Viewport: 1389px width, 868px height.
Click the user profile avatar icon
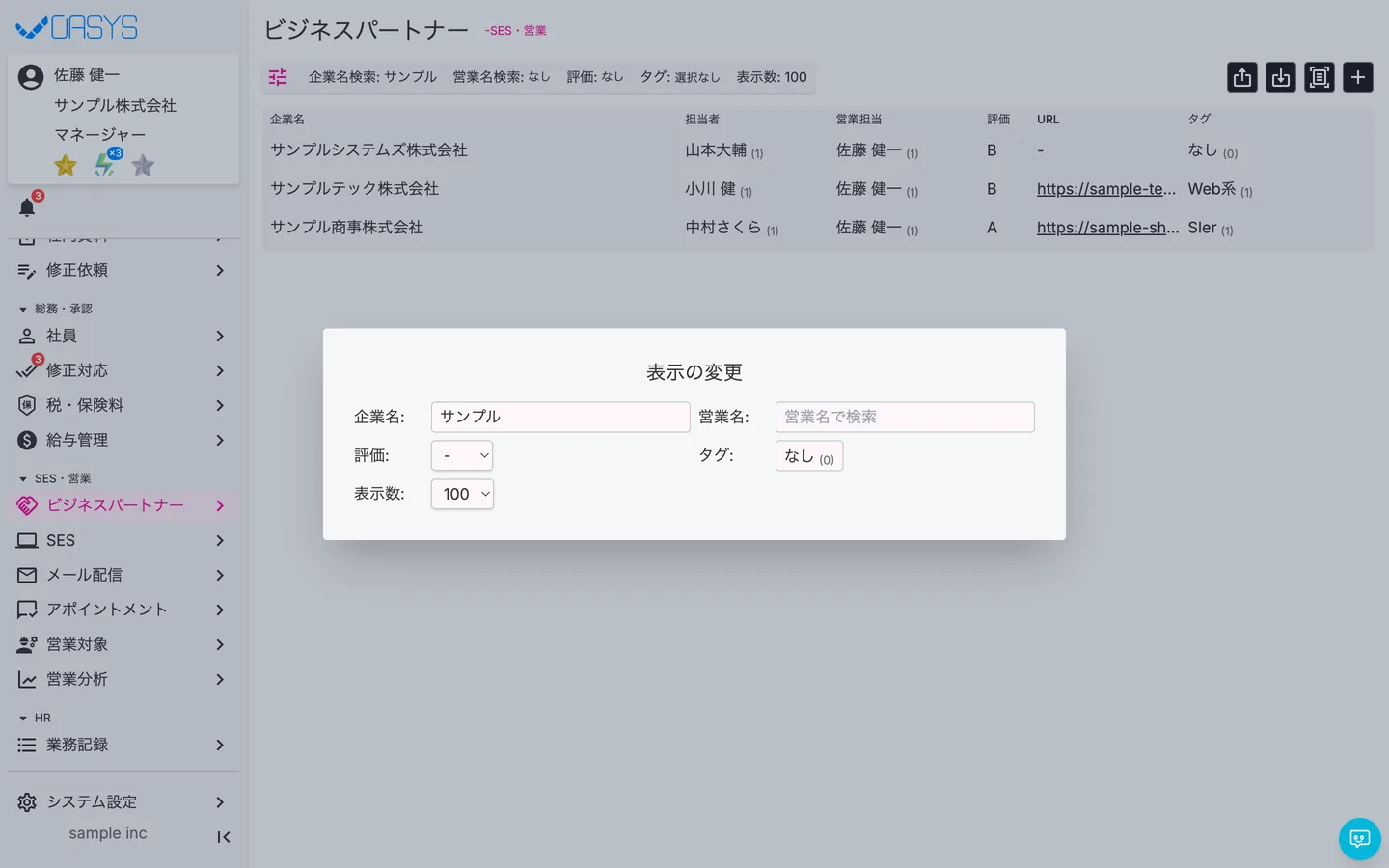tap(31, 76)
